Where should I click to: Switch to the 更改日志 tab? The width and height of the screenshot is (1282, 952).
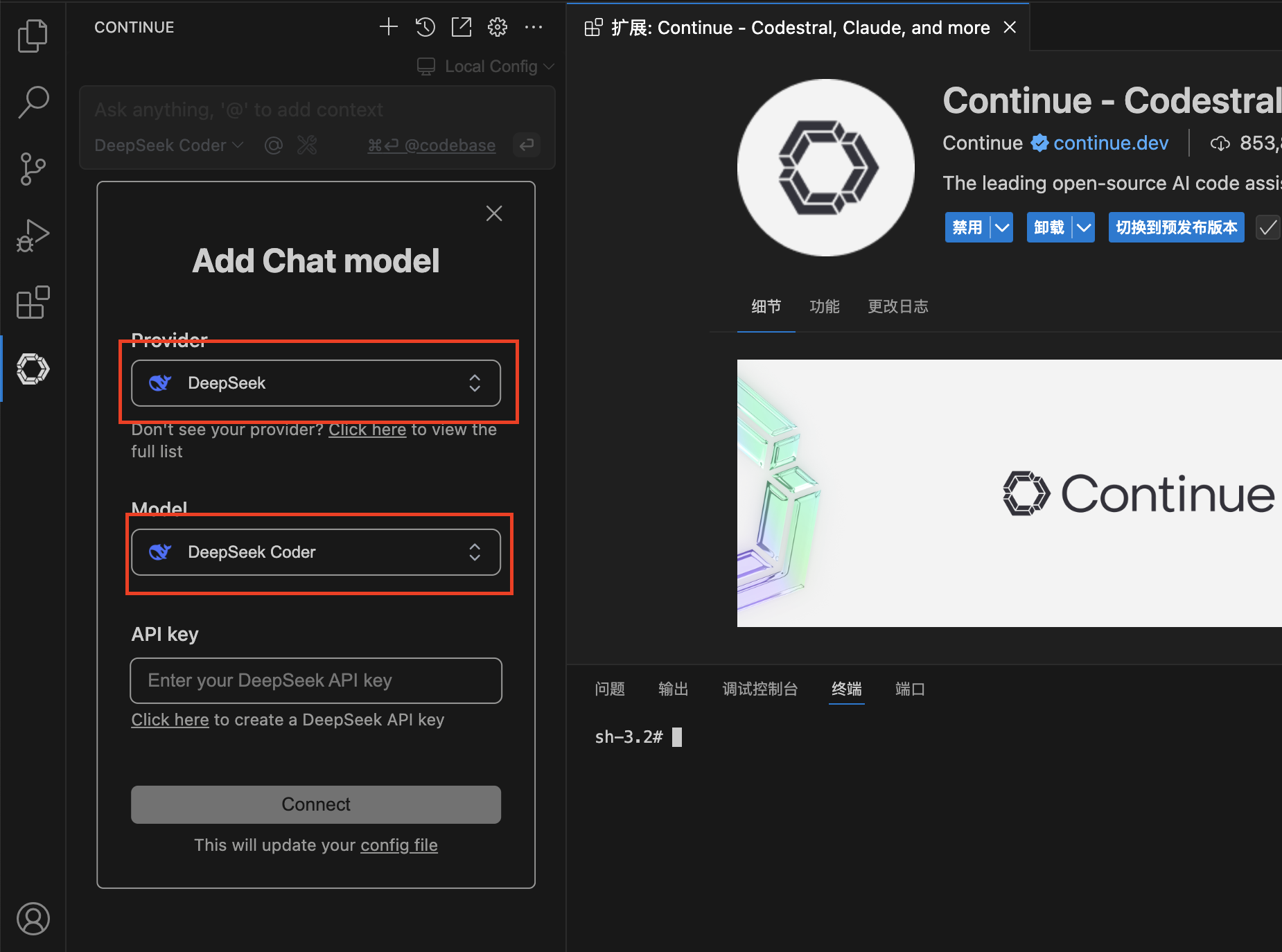[x=898, y=306]
